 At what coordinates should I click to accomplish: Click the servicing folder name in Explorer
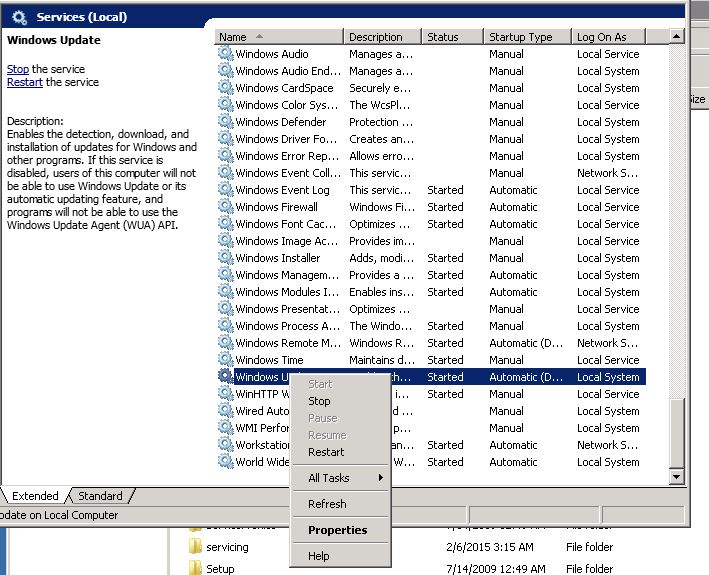click(227, 547)
